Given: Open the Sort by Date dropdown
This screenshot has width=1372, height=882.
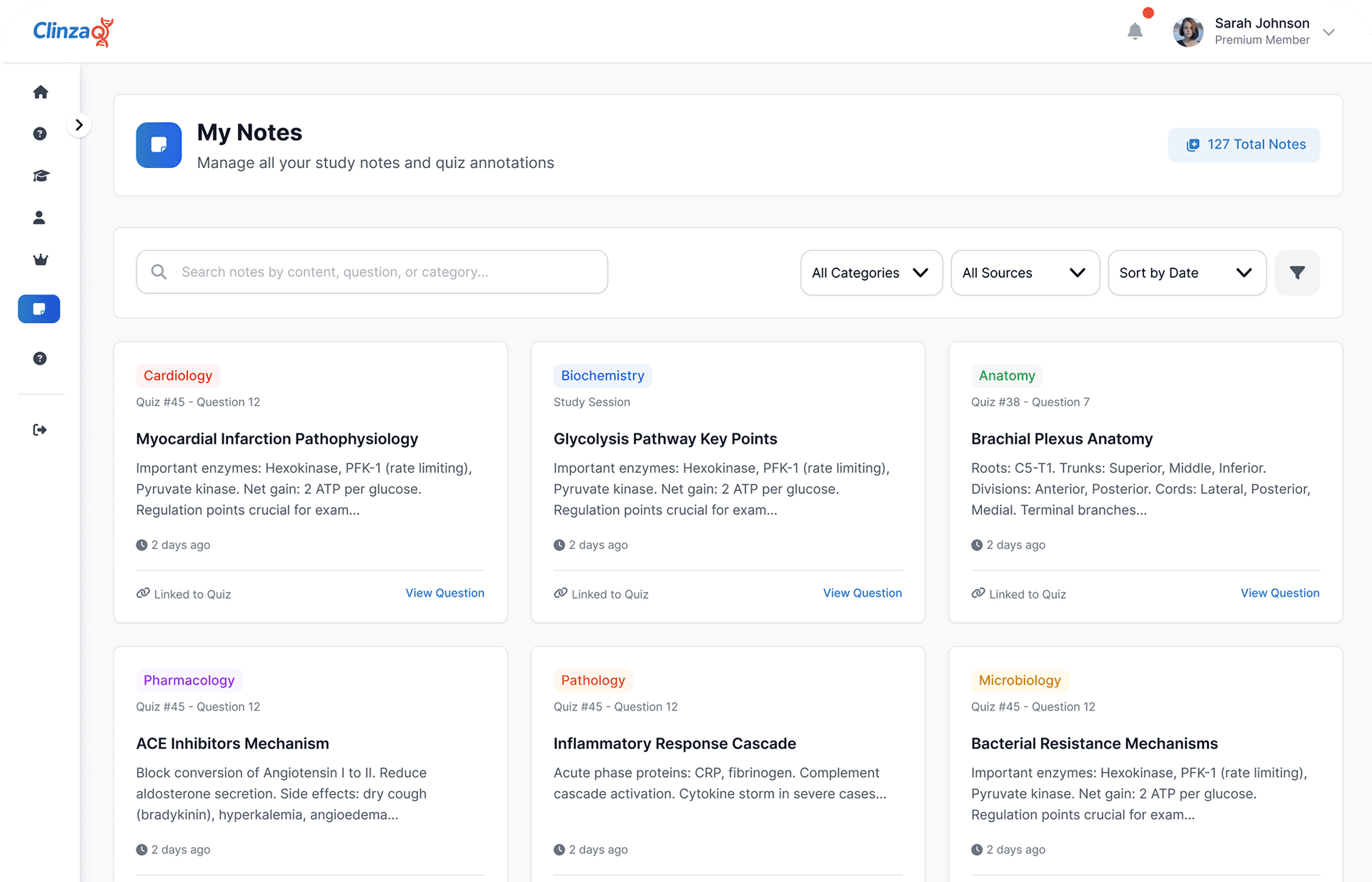Looking at the screenshot, I should [1186, 272].
